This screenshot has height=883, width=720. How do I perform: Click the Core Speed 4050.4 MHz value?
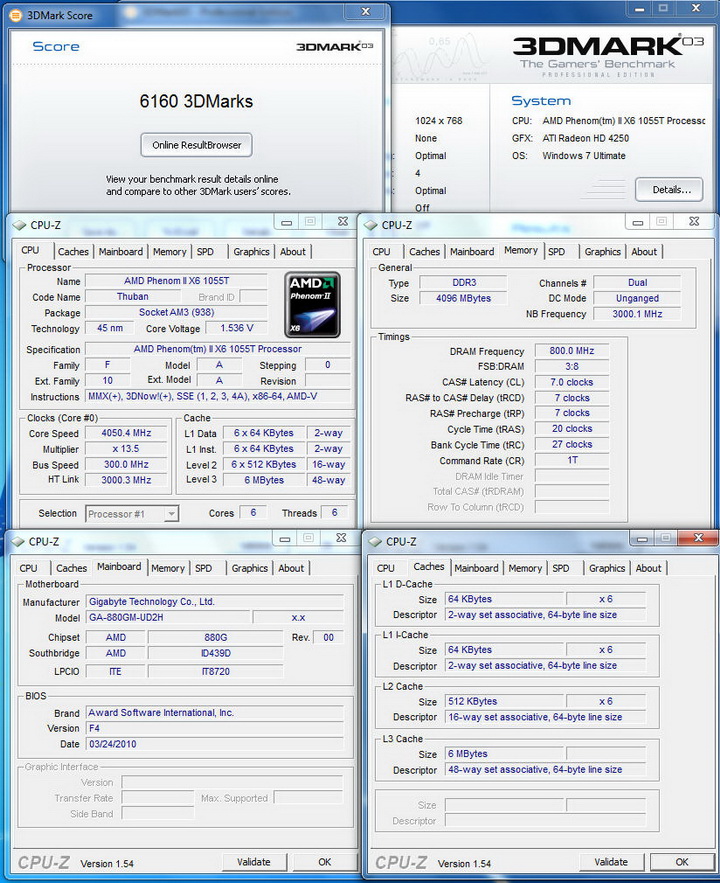pyautogui.click(x=126, y=433)
